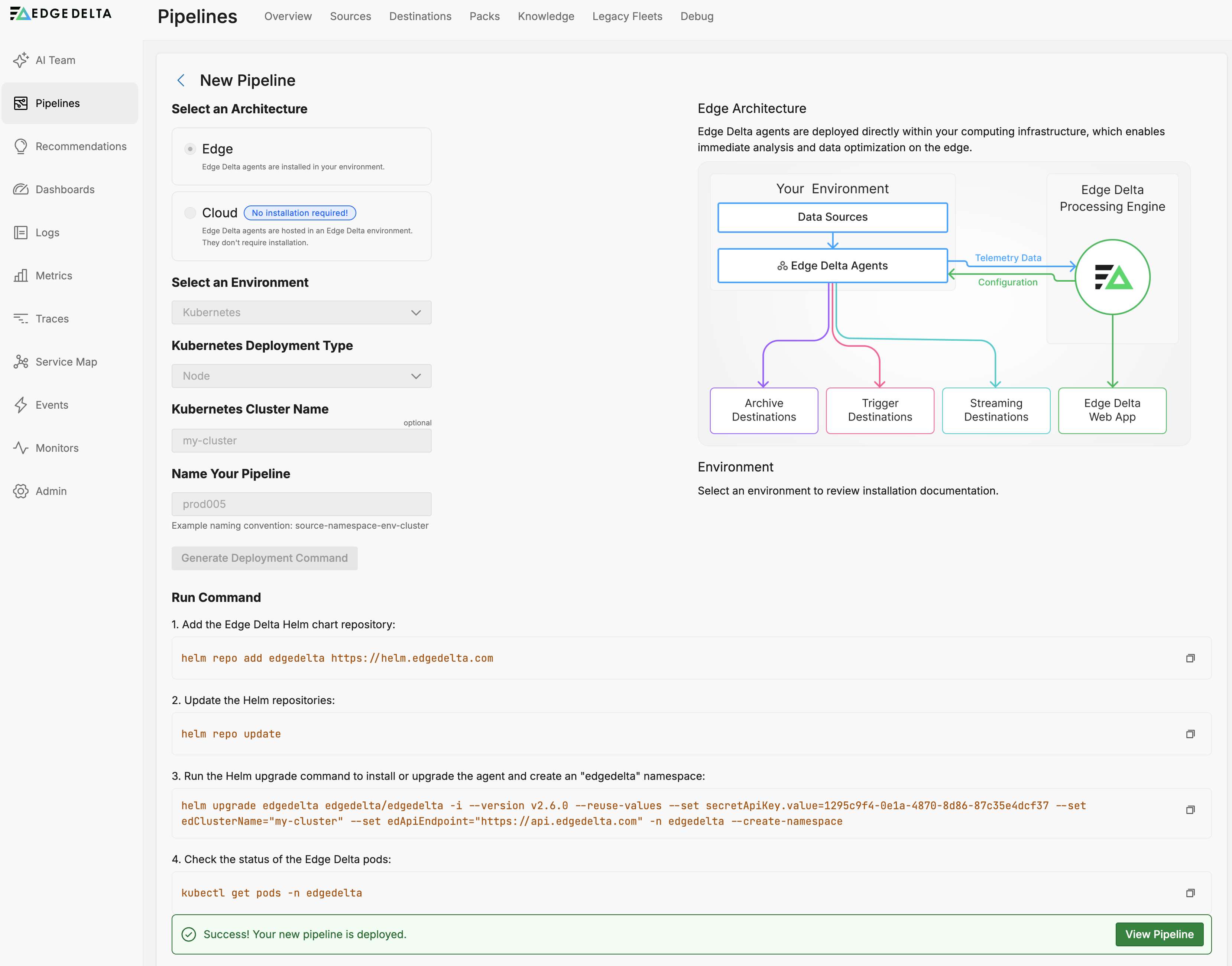Viewport: 1232px width, 966px height.
Task: Copy the helm repo add command
Action: (x=1190, y=658)
